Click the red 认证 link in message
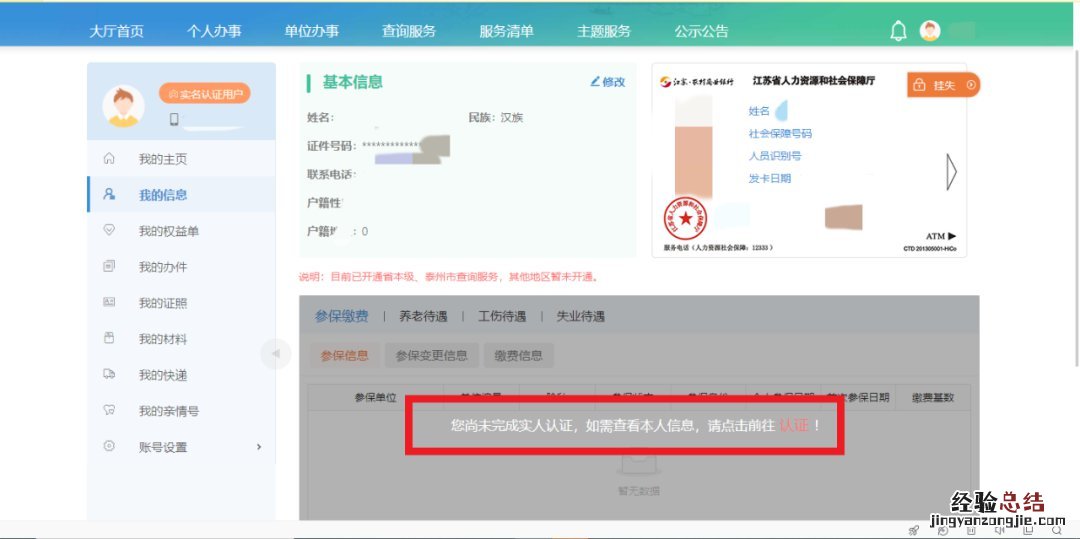The height and width of the screenshot is (539, 1080). tap(793, 425)
